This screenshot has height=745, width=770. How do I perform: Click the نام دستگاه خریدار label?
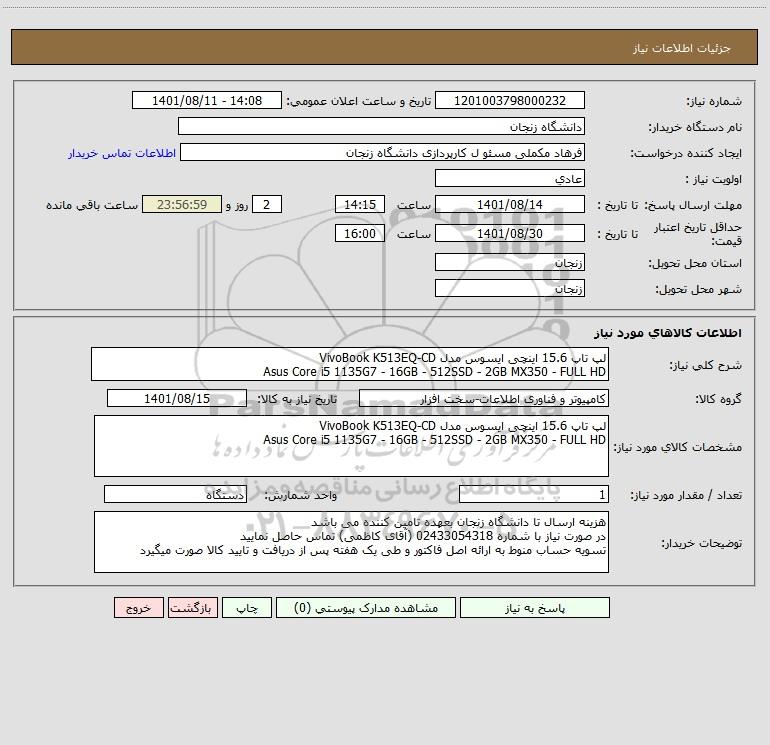[695, 127]
